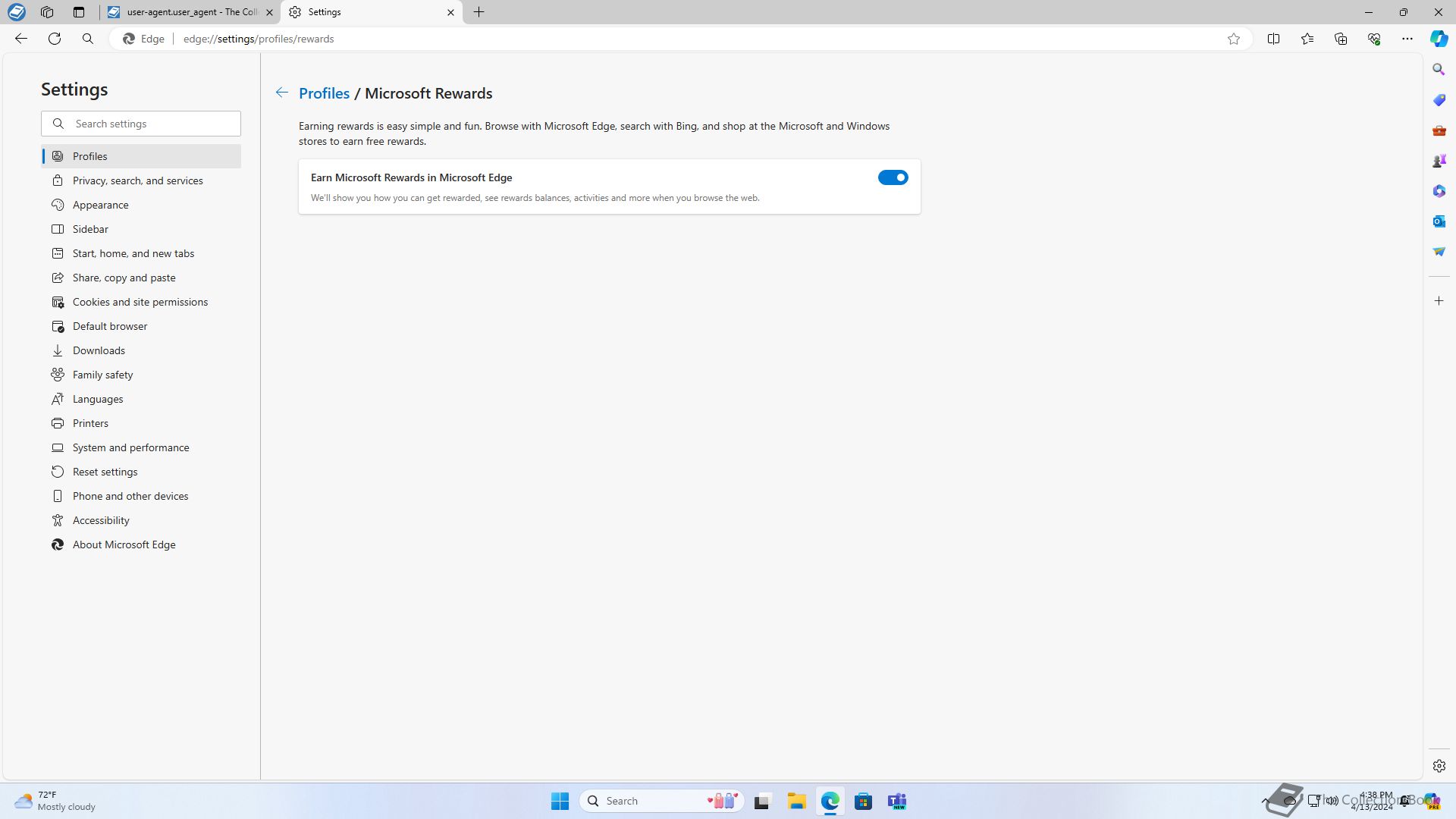Screen dimensions: 1456x819
Task: Add this page to favorites star
Action: click(x=1234, y=39)
